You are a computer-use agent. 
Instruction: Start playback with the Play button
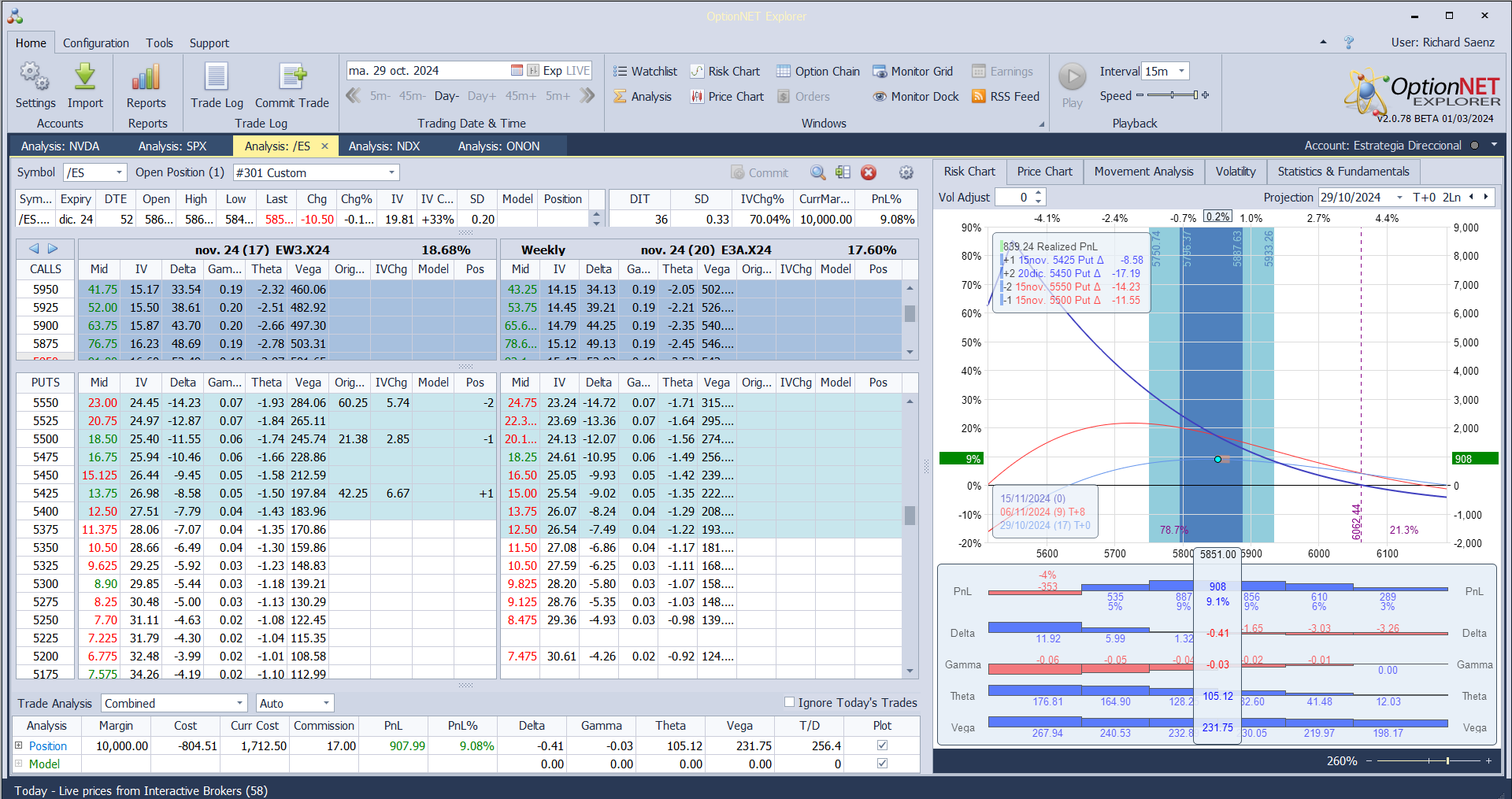[1072, 85]
